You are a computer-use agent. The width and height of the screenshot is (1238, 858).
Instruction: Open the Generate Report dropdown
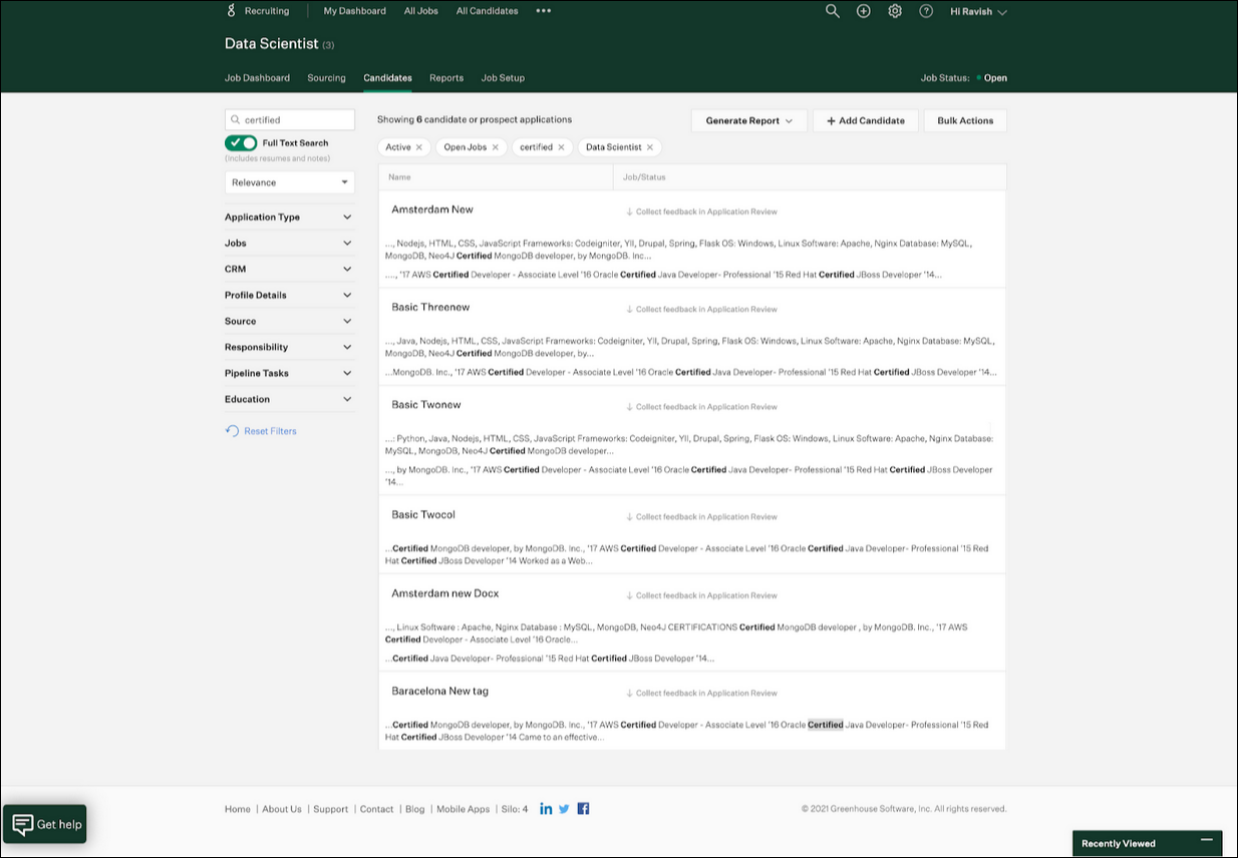pos(749,120)
